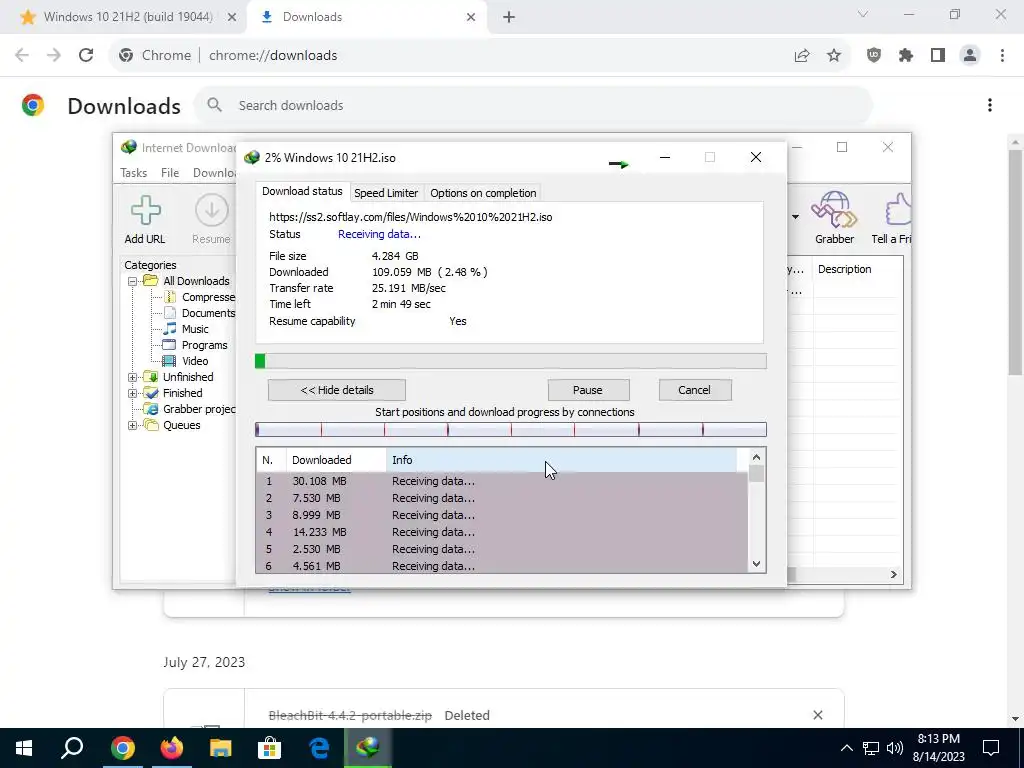The height and width of the screenshot is (768, 1024).
Task: Open Microsoft Edge from the taskbar
Action: coord(319,748)
